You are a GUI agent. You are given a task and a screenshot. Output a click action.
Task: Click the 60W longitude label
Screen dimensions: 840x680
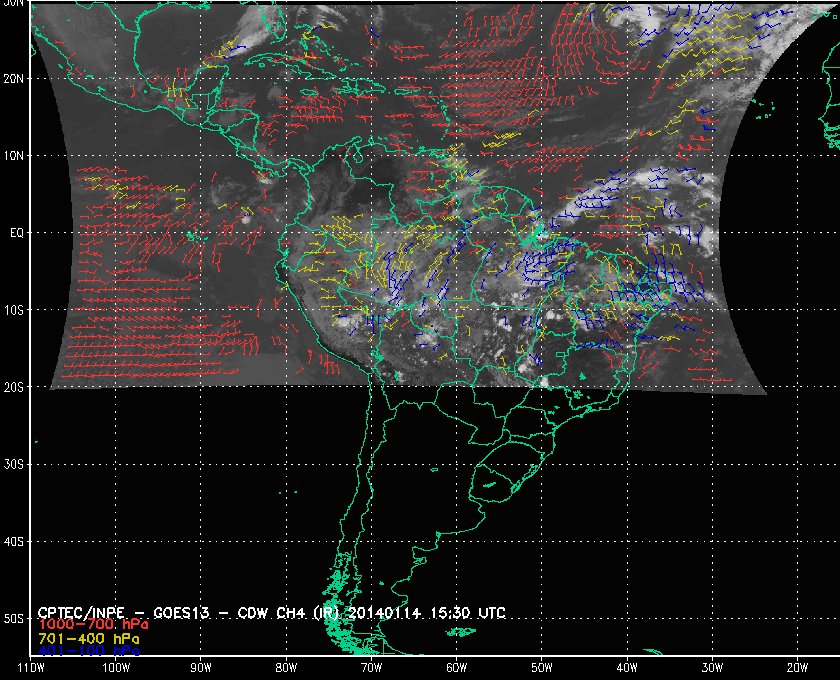[456, 668]
